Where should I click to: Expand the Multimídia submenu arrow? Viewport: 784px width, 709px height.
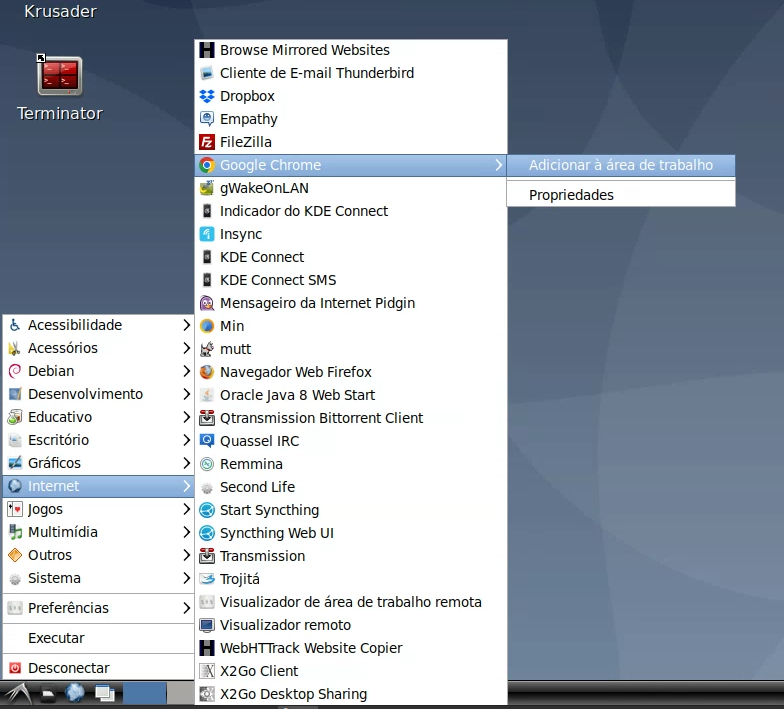pyautogui.click(x=186, y=532)
